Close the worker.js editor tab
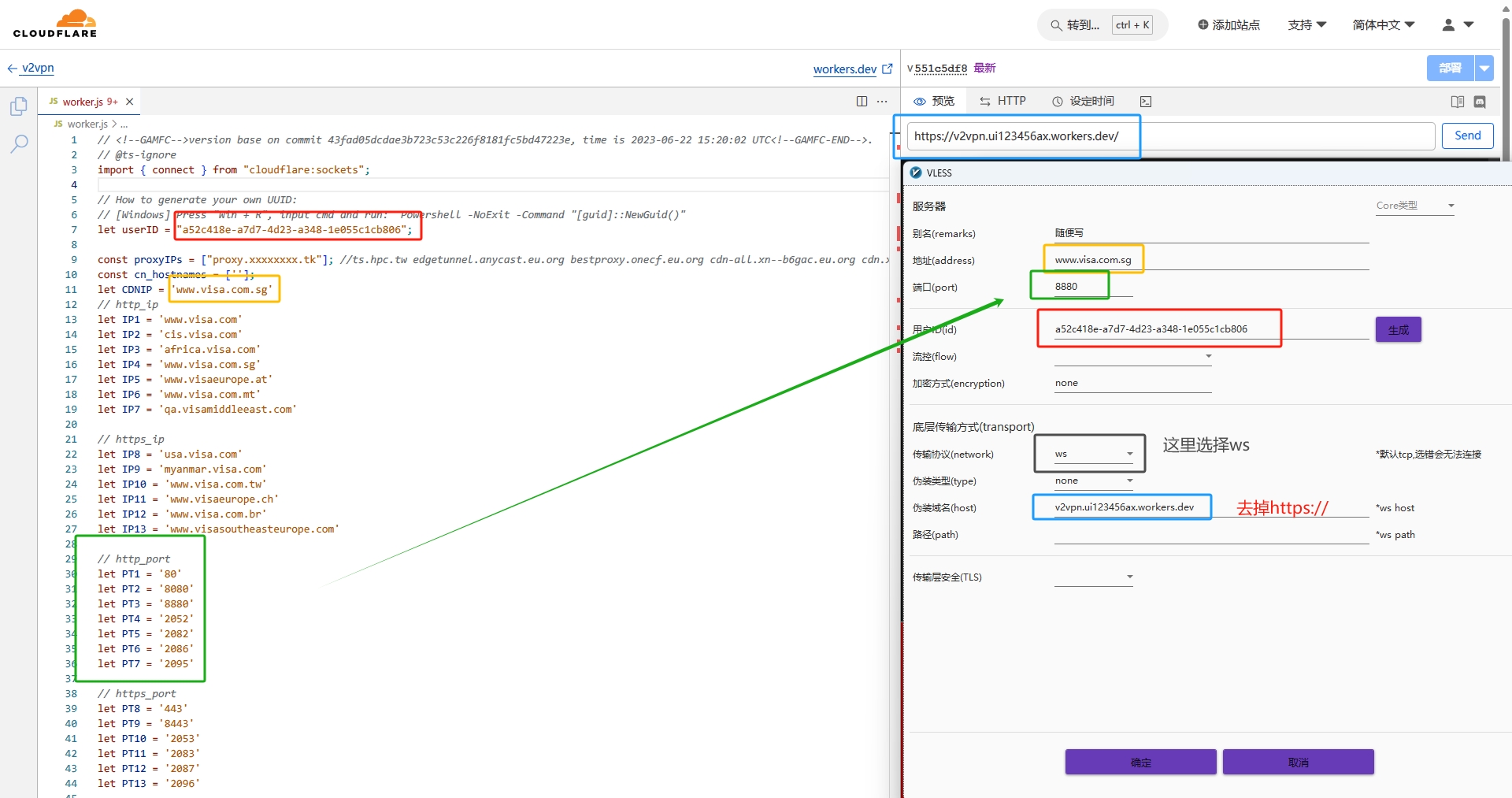The width and height of the screenshot is (1512, 798). [130, 102]
